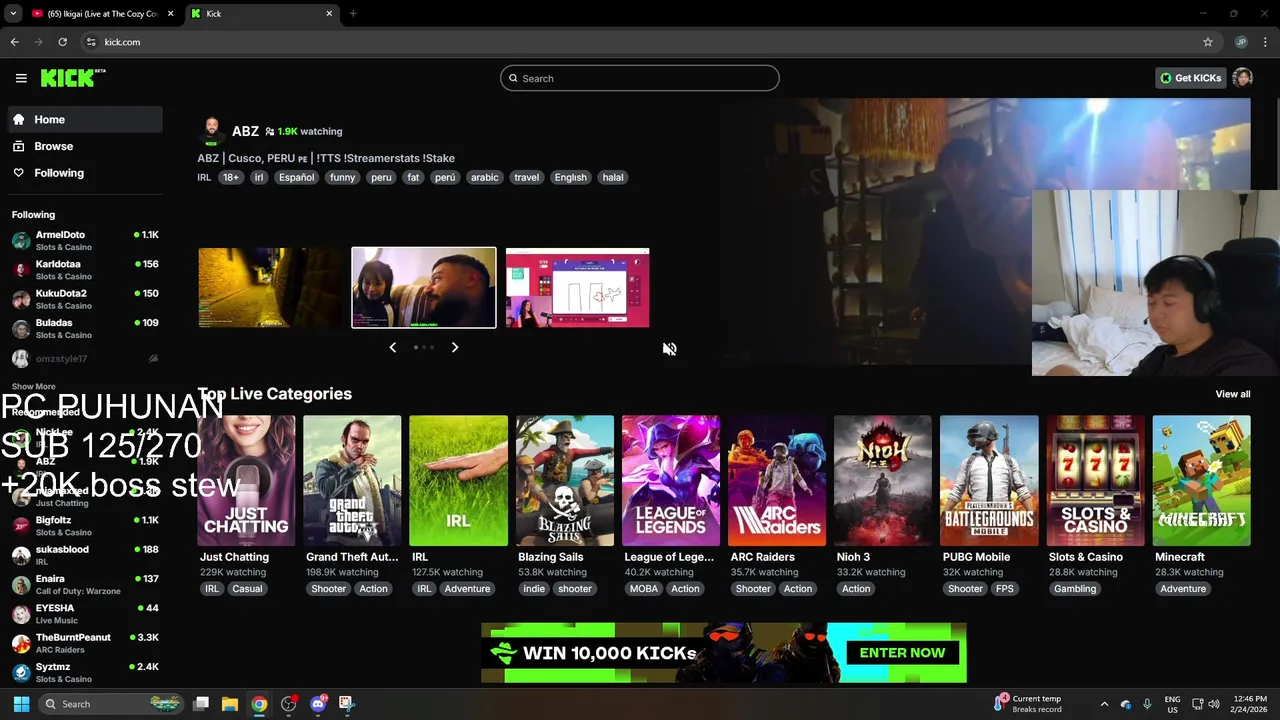Open Karldotaa's channel in Following list
The width and height of the screenshot is (1280, 720).
coord(85,270)
